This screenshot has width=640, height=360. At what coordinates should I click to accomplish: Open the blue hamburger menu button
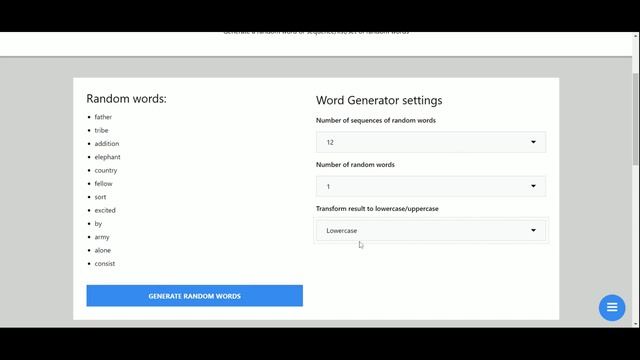[612, 307]
